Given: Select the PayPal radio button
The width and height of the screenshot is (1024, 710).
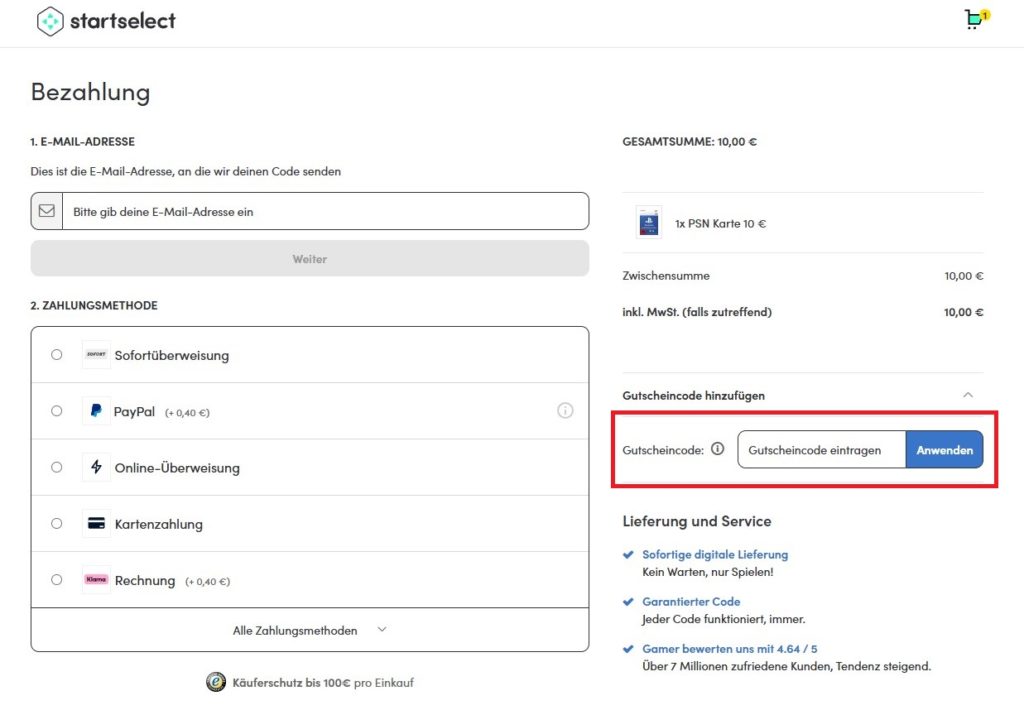Looking at the screenshot, I should tap(56, 411).
